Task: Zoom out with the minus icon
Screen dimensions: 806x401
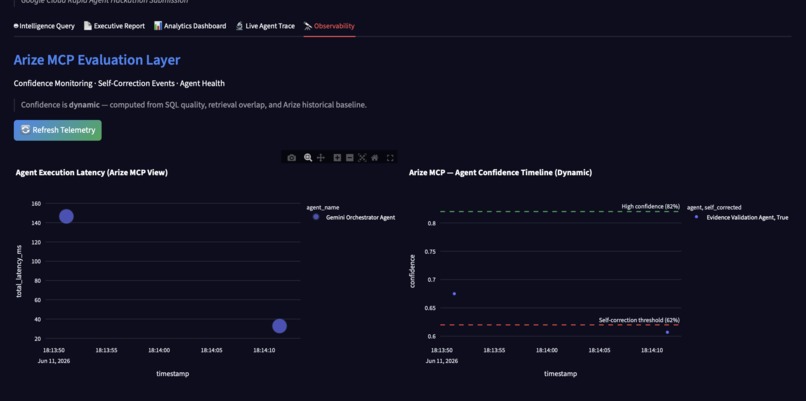Action: [x=350, y=158]
